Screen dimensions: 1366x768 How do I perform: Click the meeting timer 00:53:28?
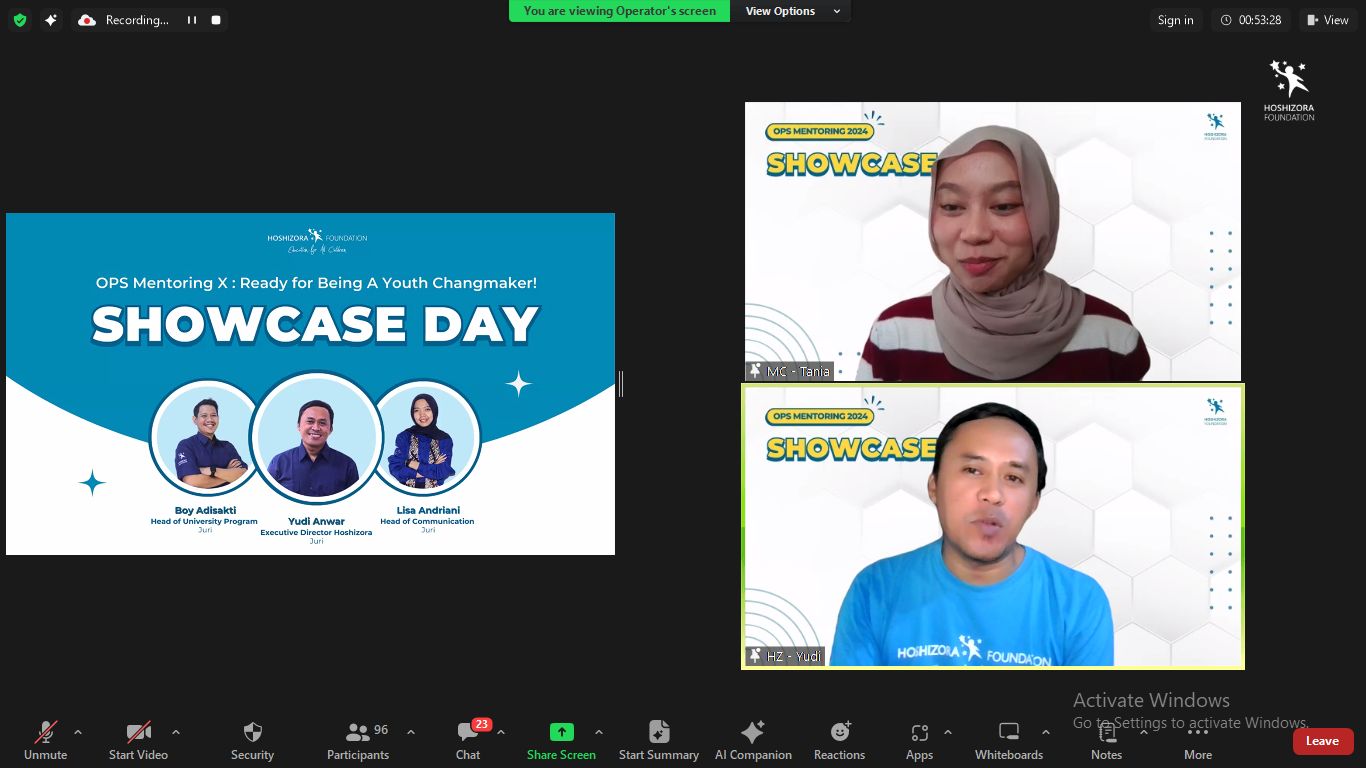pos(1251,20)
